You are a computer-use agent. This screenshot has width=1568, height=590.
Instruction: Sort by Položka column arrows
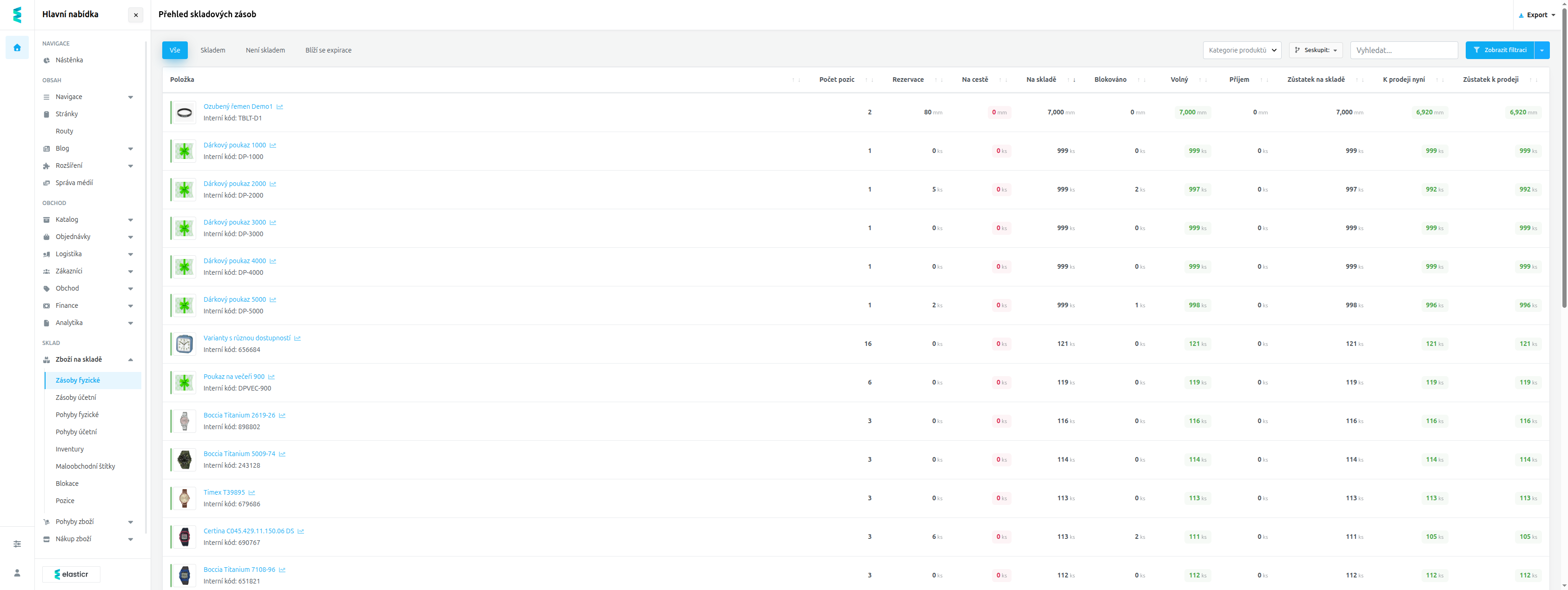796,80
